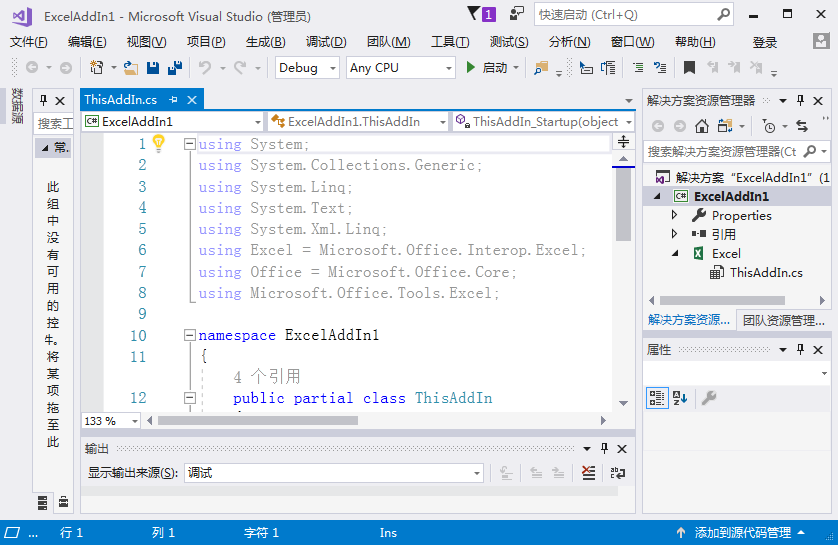Click the Open File toolbar icon

click(130, 67)
